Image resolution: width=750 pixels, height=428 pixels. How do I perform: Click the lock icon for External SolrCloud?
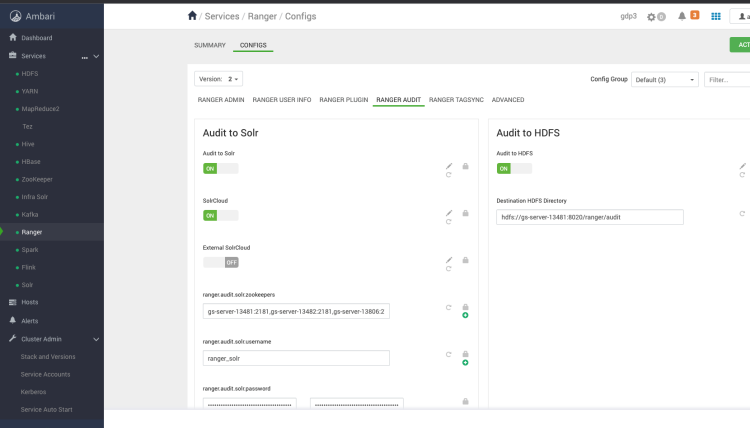[465, 260]
